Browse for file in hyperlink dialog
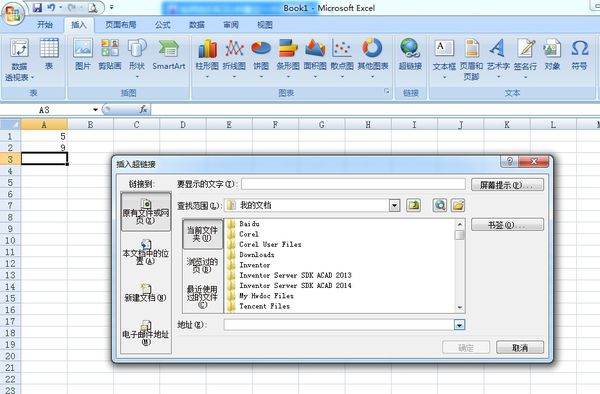This screenshot has width=600, height=394. [458, 205]
